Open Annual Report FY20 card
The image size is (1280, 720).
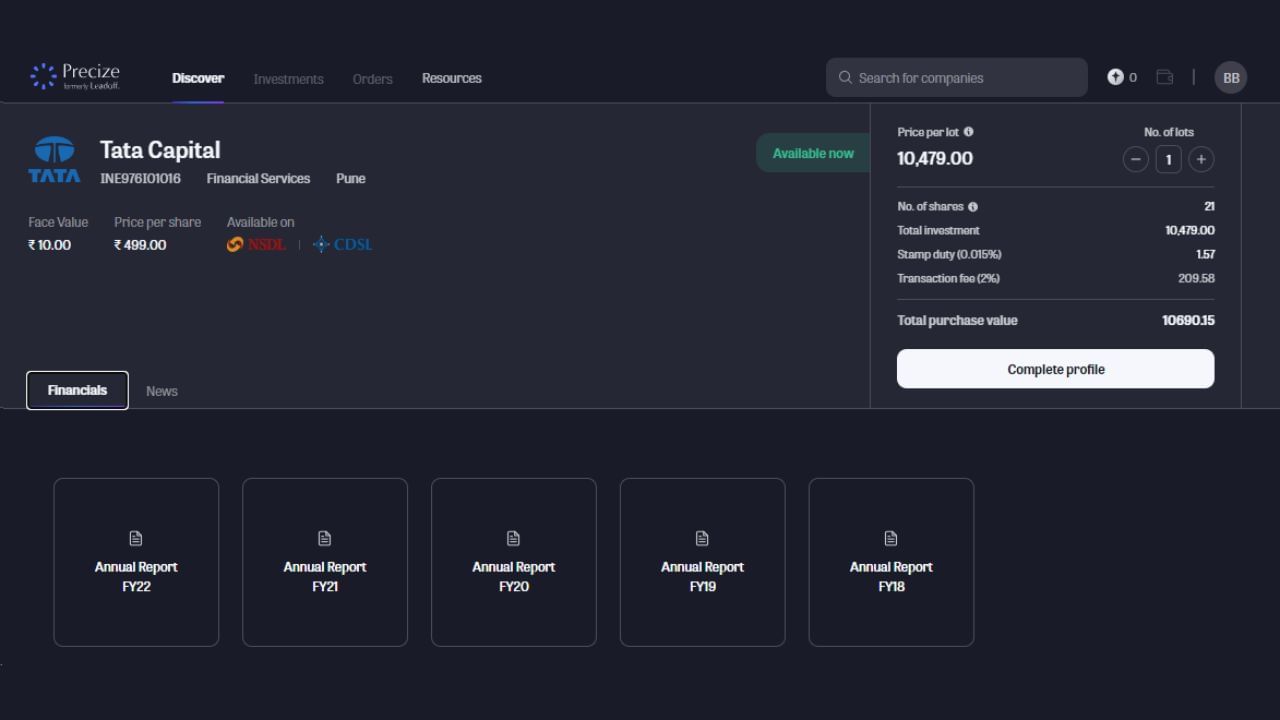pos(514,562)
